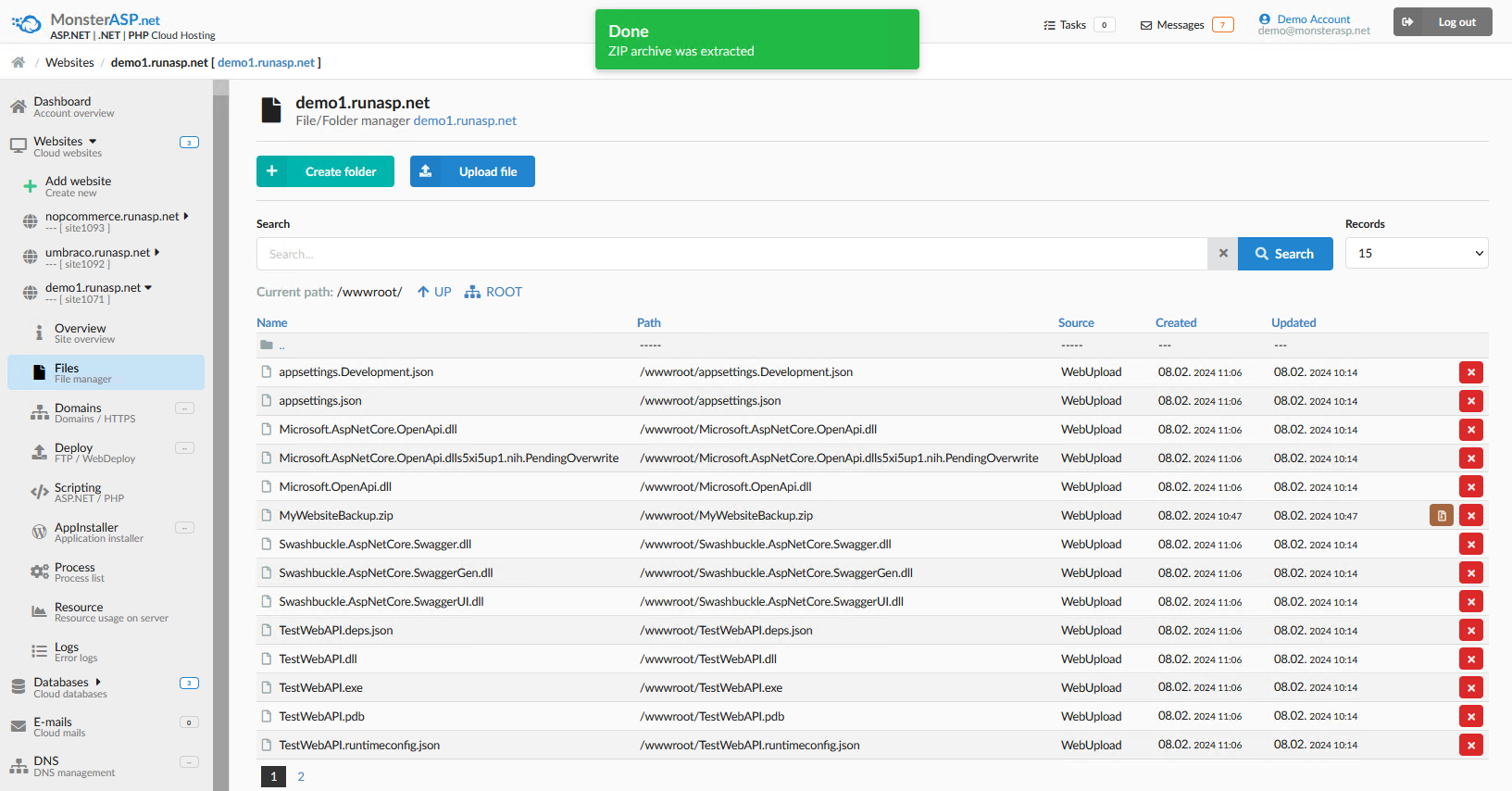This screenshot has height=791, width=1512.
Task: Open the Tasks list icon
Action: pyautogui.click(x=1049, y=25)
